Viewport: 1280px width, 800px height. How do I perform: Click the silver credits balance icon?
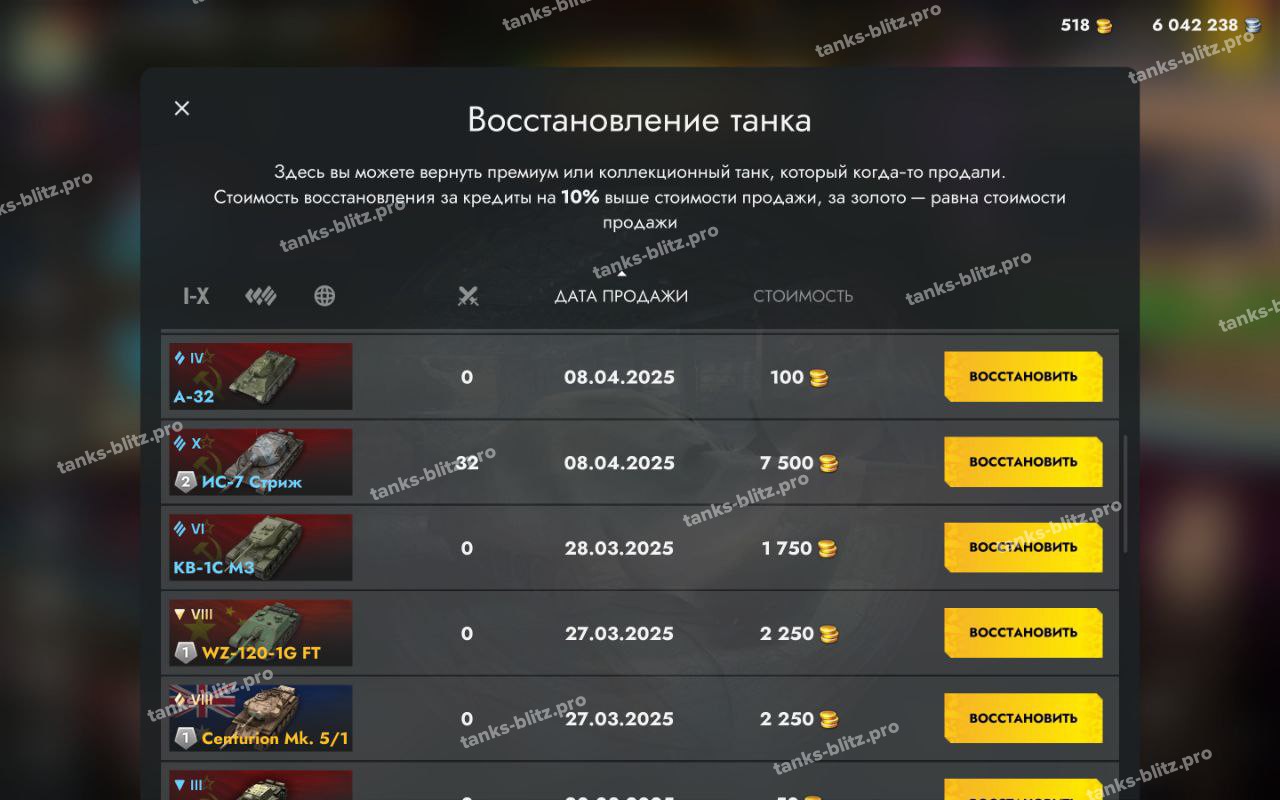coord(1253,25)
